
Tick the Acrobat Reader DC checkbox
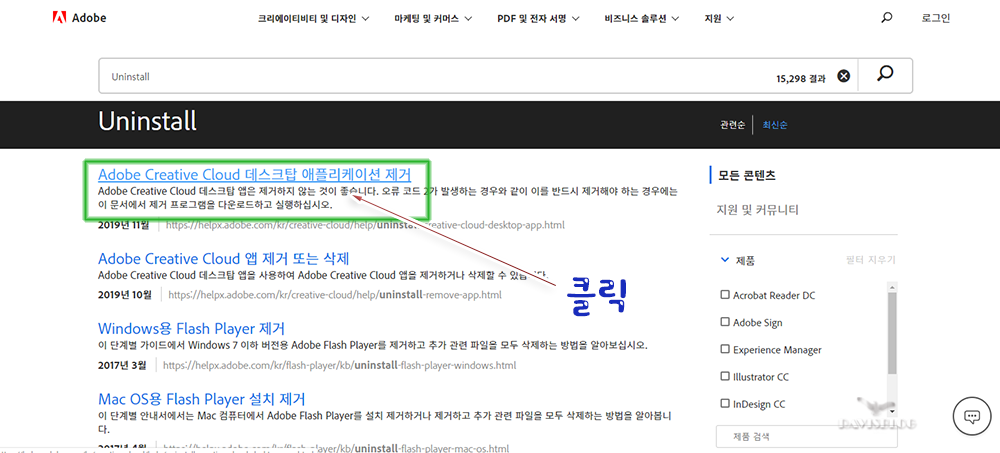(724, 295)
